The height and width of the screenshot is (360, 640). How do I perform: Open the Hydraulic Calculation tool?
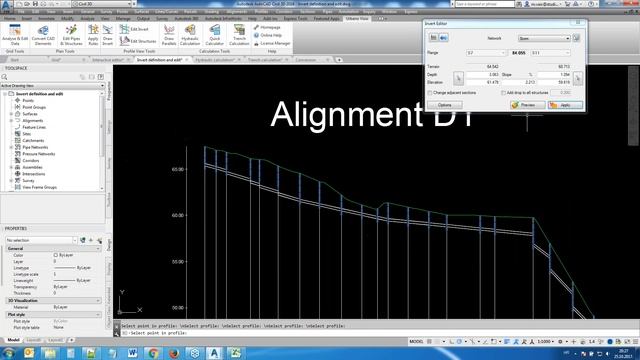tap(190, 35)
